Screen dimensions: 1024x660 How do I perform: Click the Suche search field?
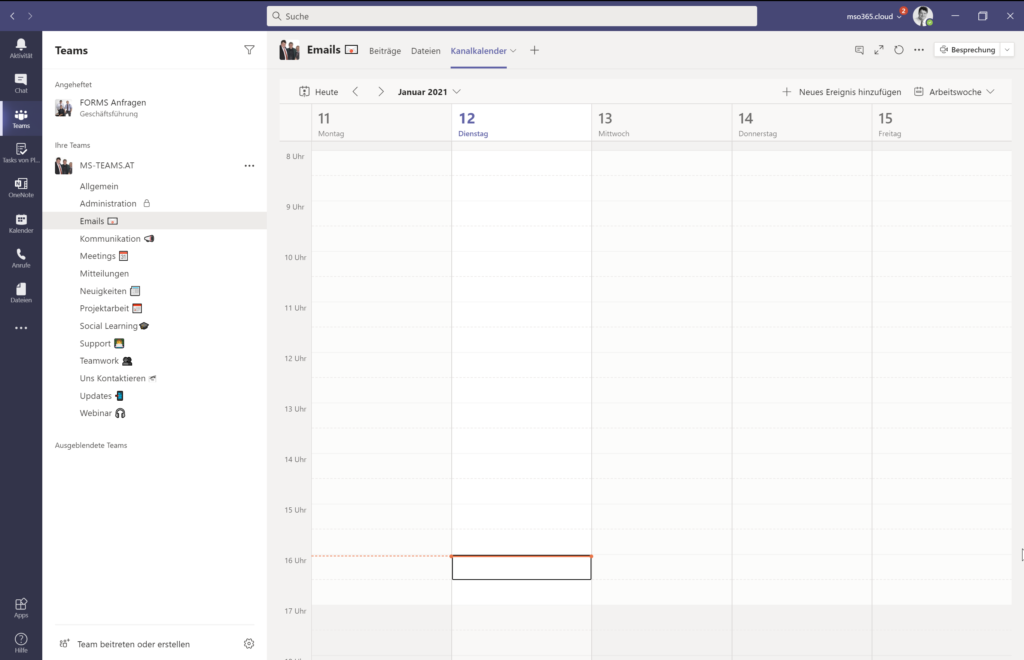pos(511,16)
